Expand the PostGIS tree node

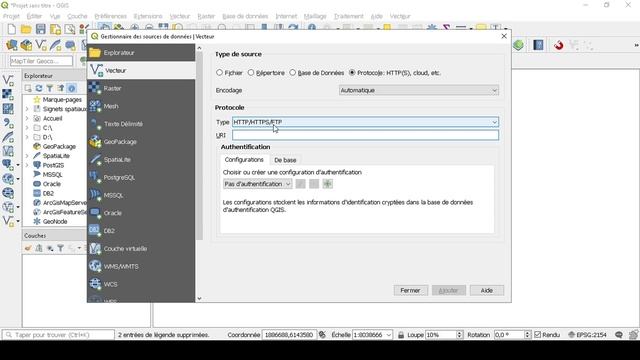pos(27,165)
